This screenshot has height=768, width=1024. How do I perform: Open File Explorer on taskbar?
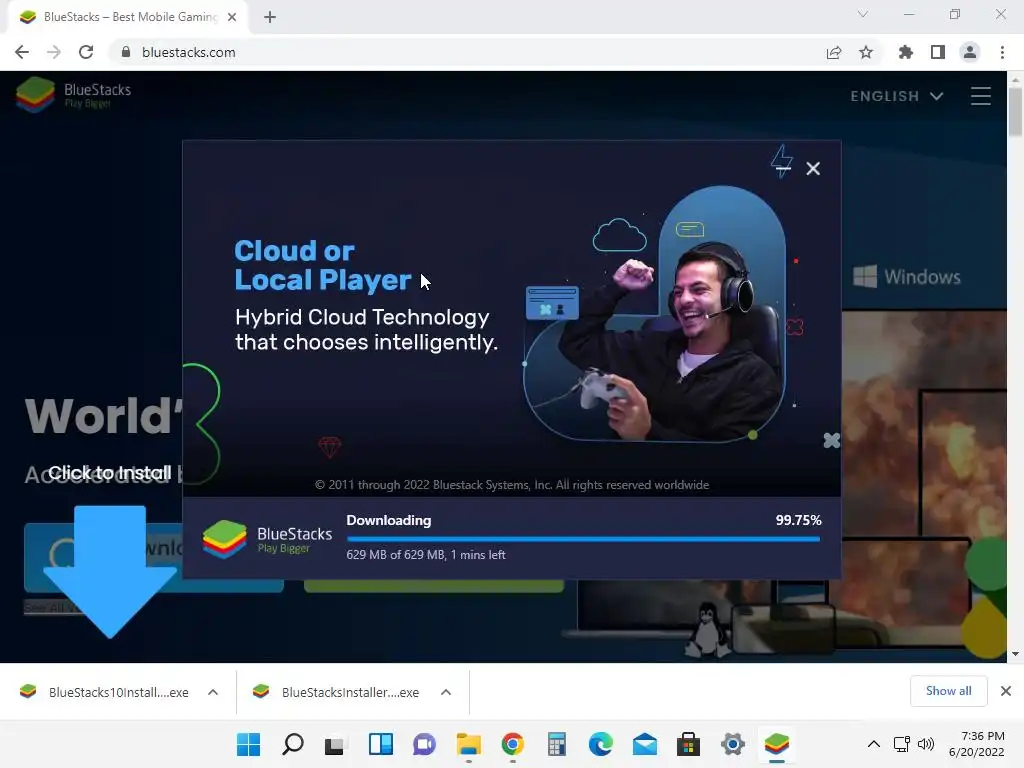point(468,744)
